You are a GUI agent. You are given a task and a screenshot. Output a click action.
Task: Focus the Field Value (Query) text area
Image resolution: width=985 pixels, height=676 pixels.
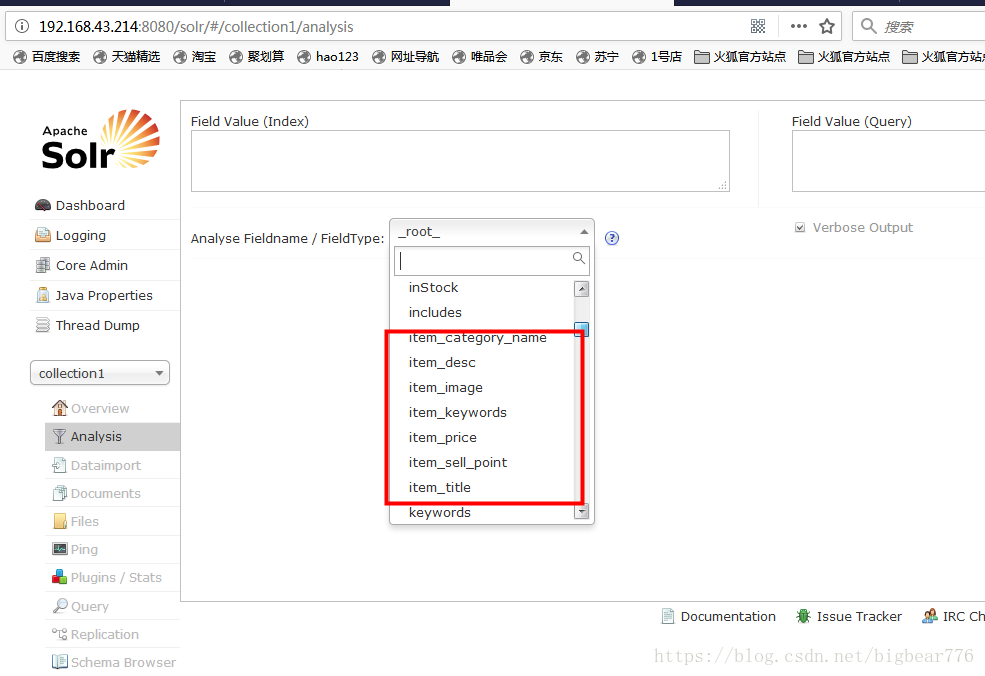click(888, 161)
